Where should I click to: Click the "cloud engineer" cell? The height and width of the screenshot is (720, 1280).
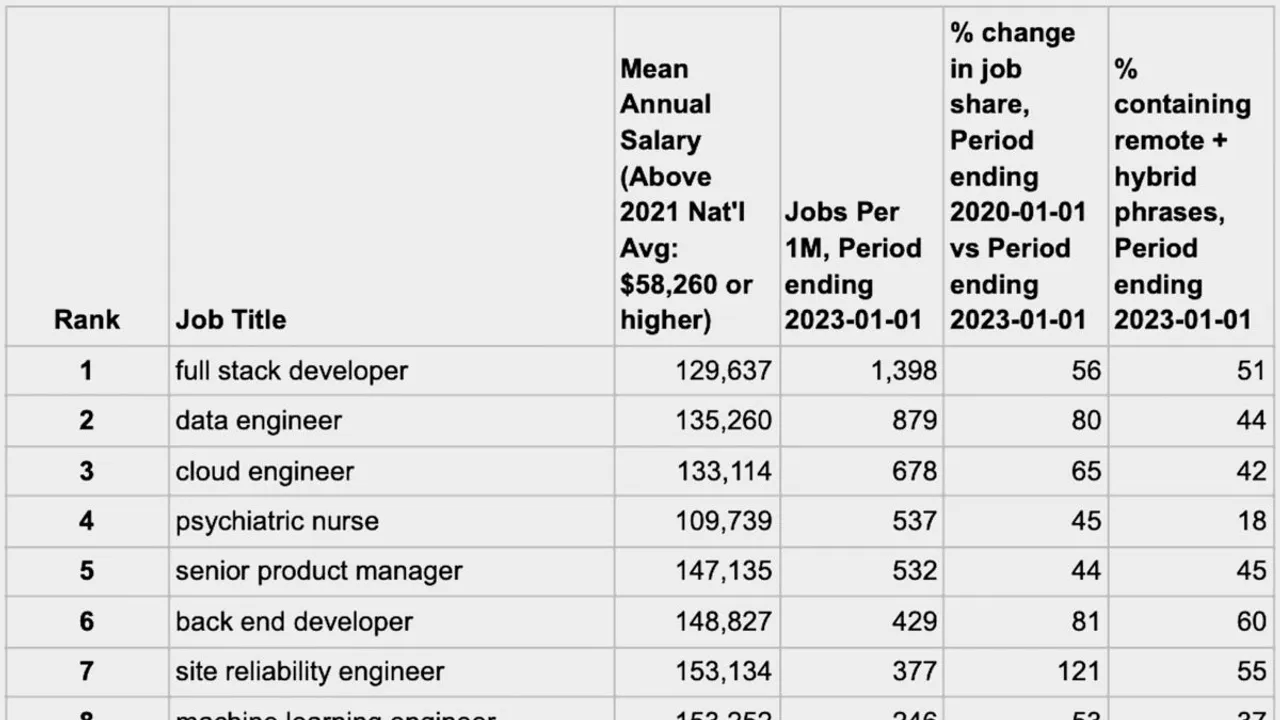(265, 471)
